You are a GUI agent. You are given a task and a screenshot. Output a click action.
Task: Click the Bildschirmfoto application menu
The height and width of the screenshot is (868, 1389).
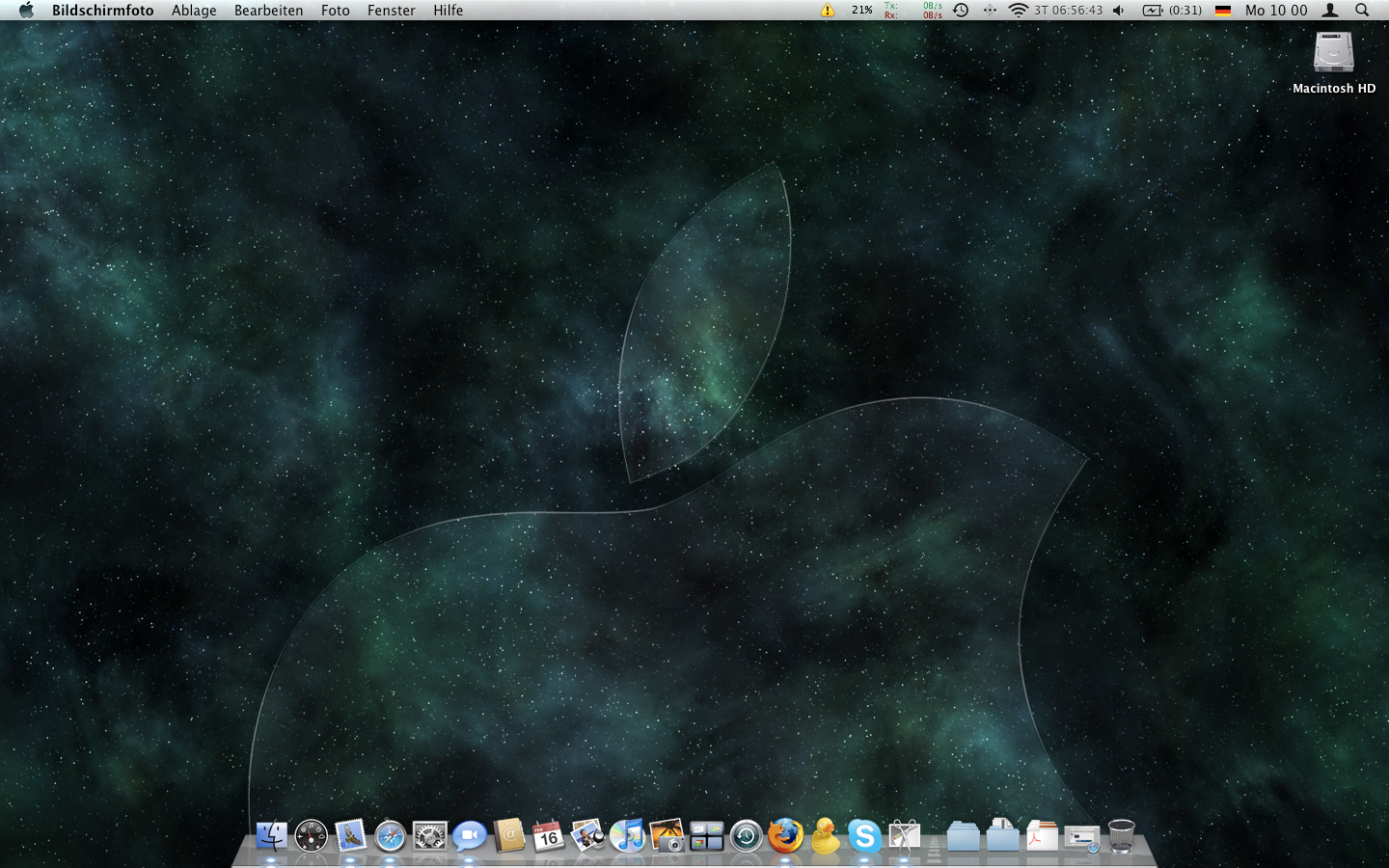[x=102, y=11]
